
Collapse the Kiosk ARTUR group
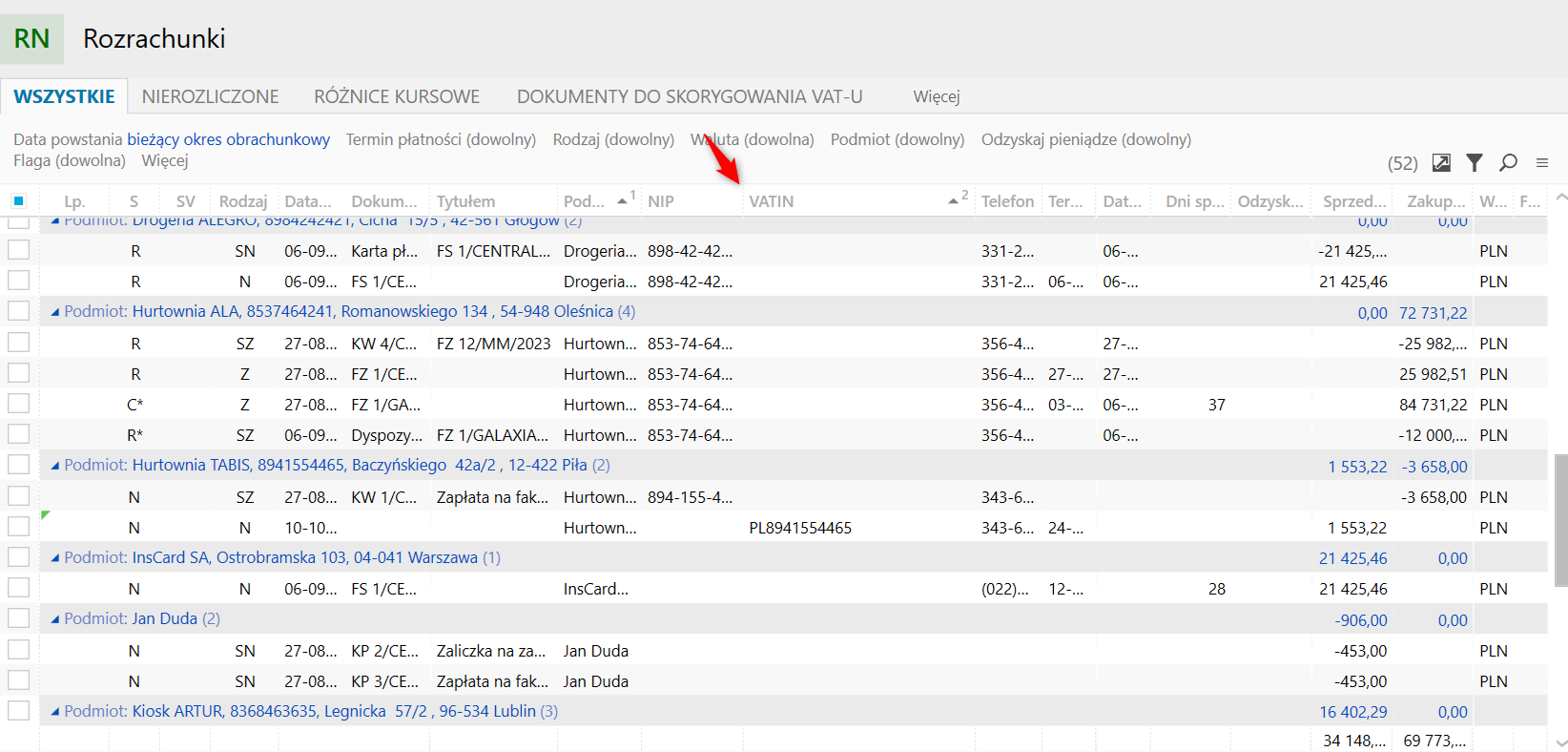click(x=55, y=712)
